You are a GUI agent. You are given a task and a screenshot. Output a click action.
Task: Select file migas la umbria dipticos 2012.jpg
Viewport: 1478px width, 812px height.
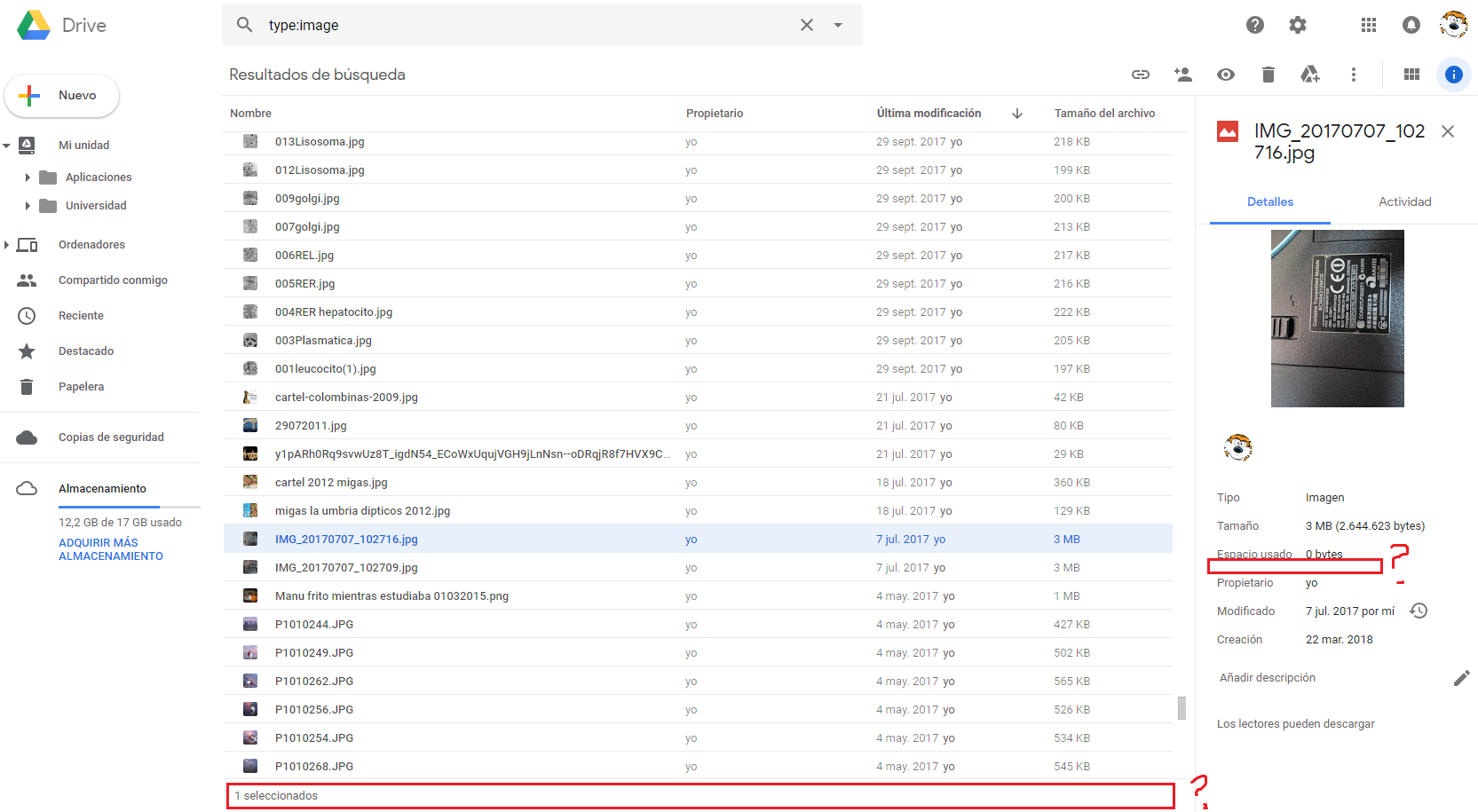coord(698,511)
